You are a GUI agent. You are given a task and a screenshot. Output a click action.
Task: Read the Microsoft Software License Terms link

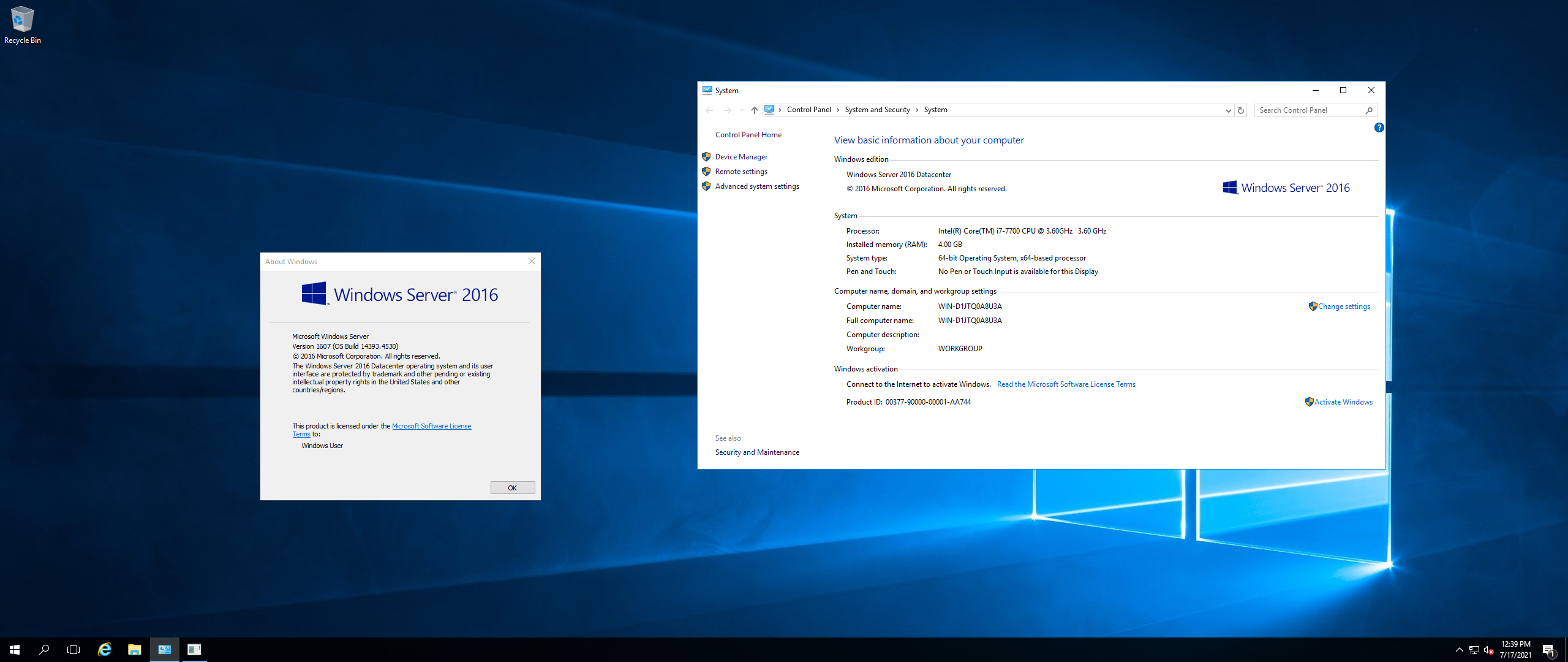1066,384
